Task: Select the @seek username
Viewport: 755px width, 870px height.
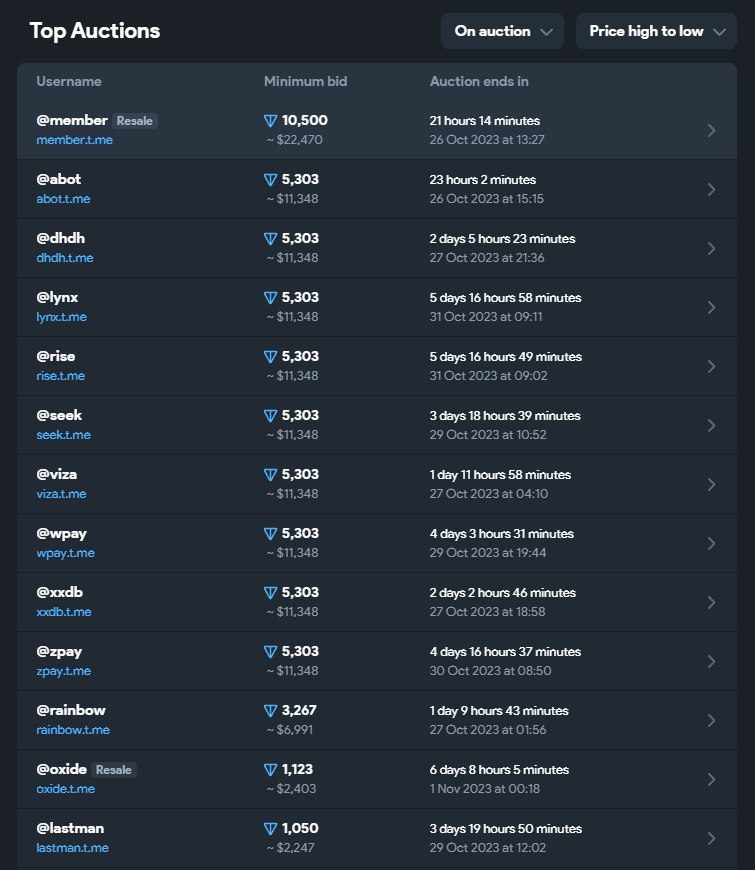Action: point(59,415)
